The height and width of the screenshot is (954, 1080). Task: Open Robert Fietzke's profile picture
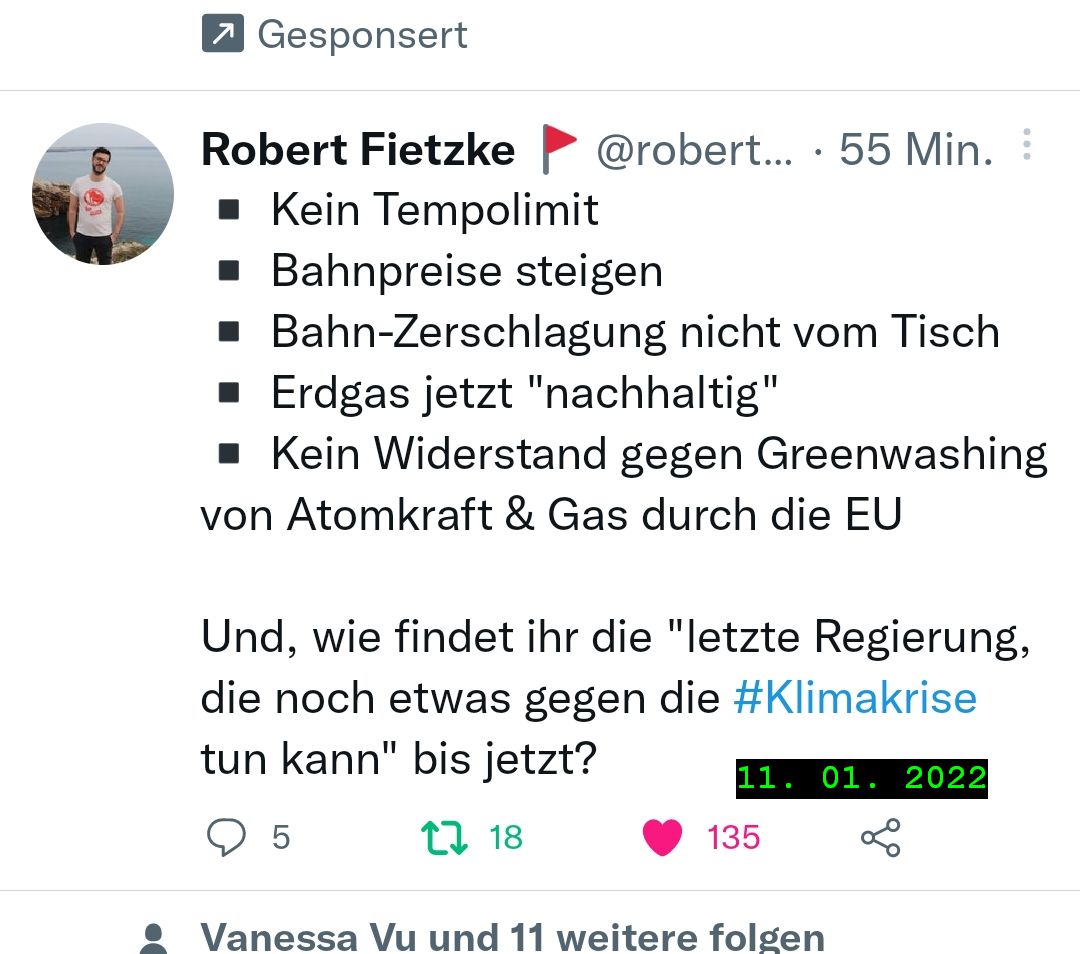[103, 194]
